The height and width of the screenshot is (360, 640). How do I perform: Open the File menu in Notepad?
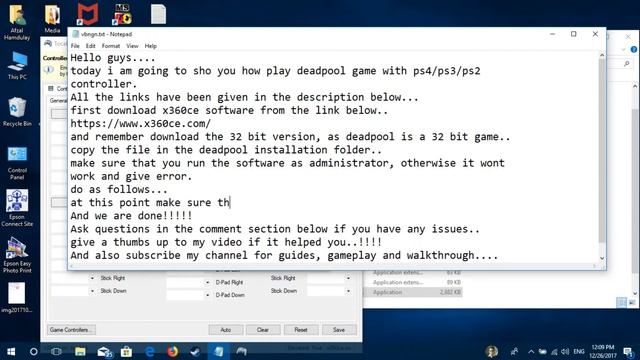click(x=75, y=46)
